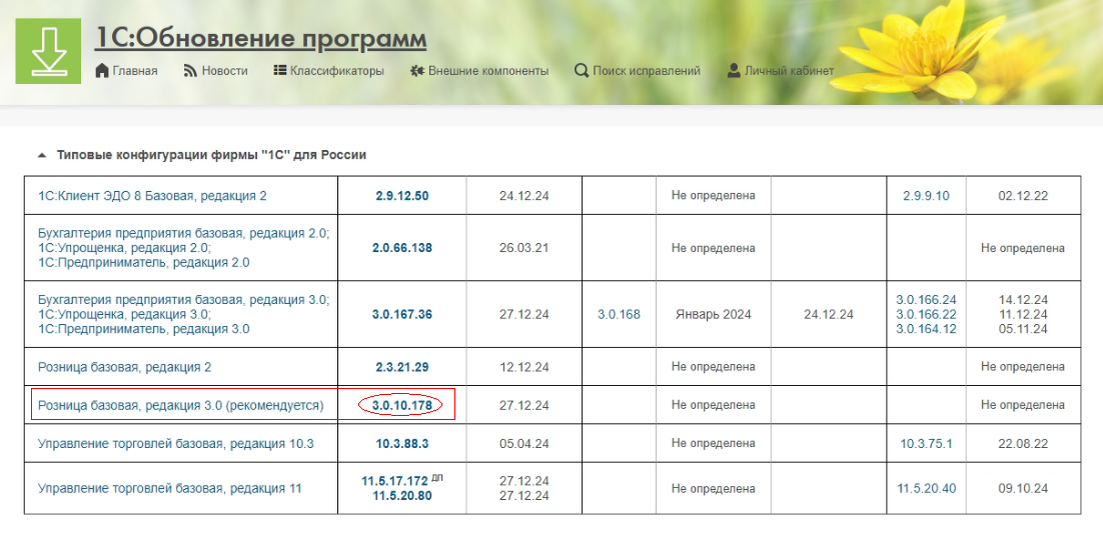1103x542 pixels.
Task: Open Розница базовая, редакция 2 link
Action: pyautogui.click(x=125, y=367)
